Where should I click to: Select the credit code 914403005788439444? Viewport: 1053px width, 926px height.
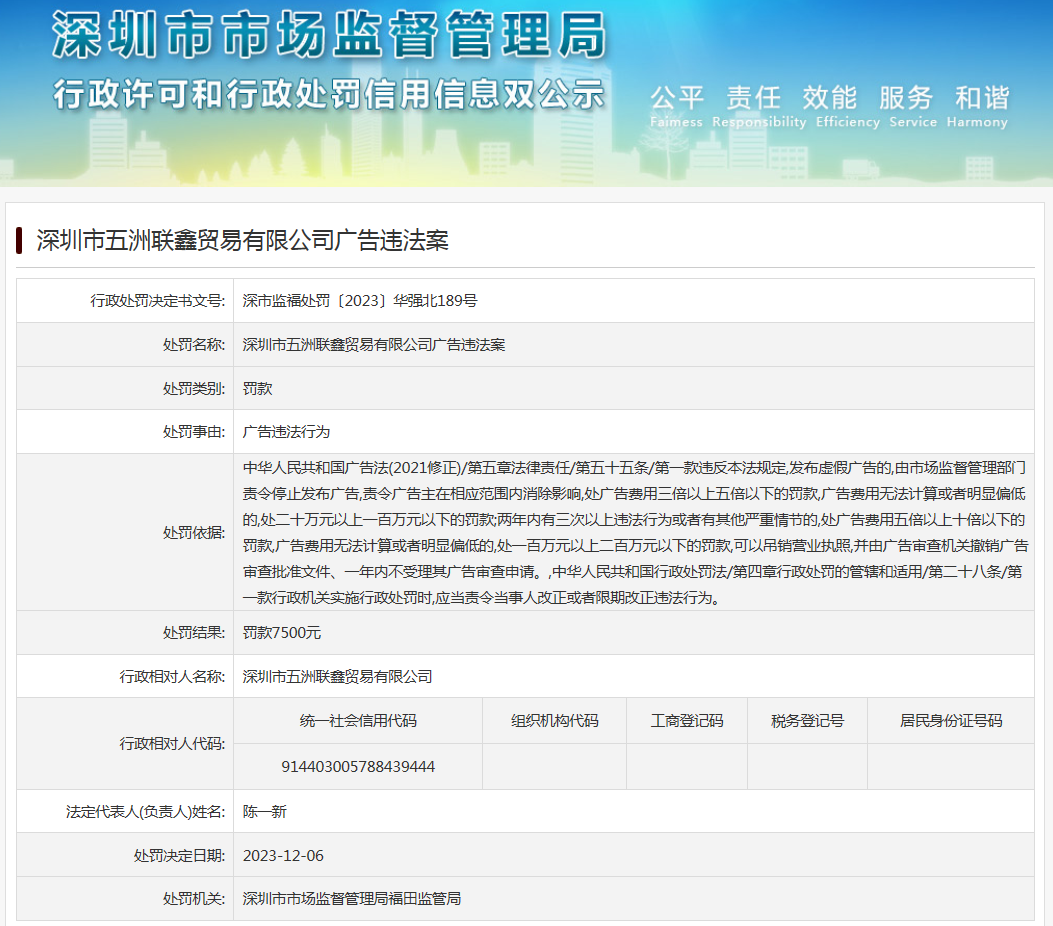tap(358, 767)
